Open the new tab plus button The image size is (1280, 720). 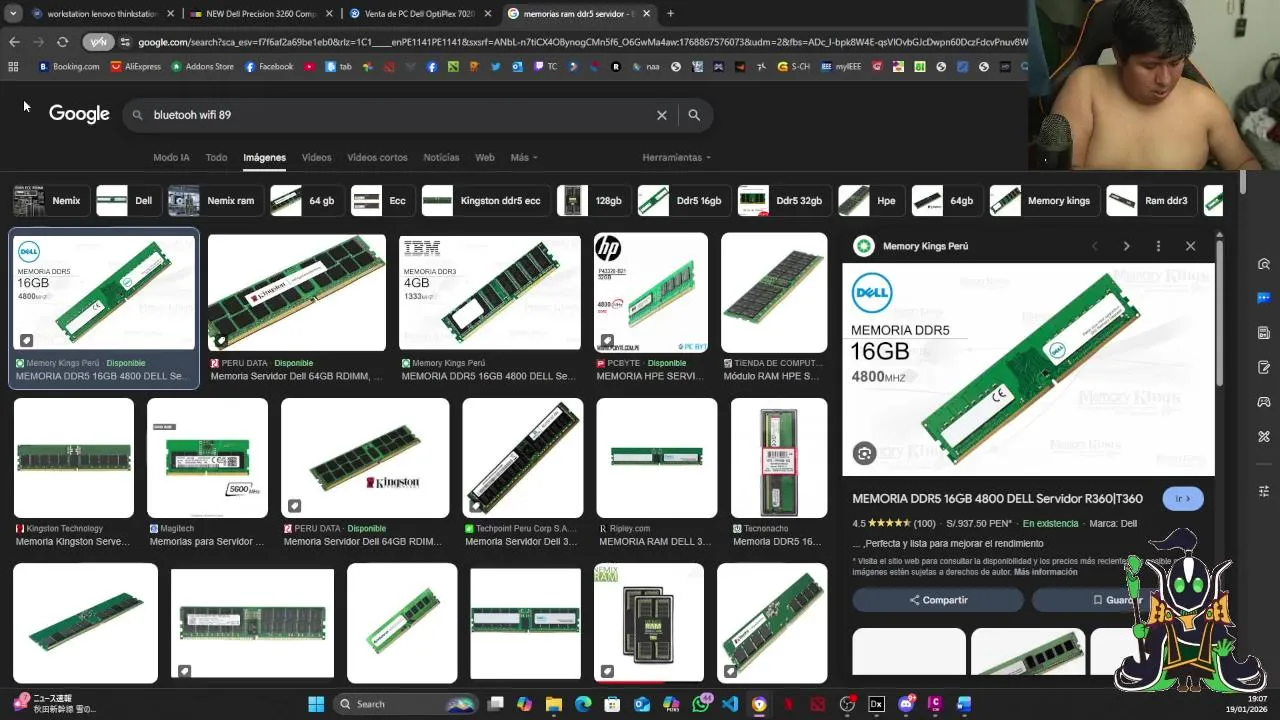click(670, 14)
